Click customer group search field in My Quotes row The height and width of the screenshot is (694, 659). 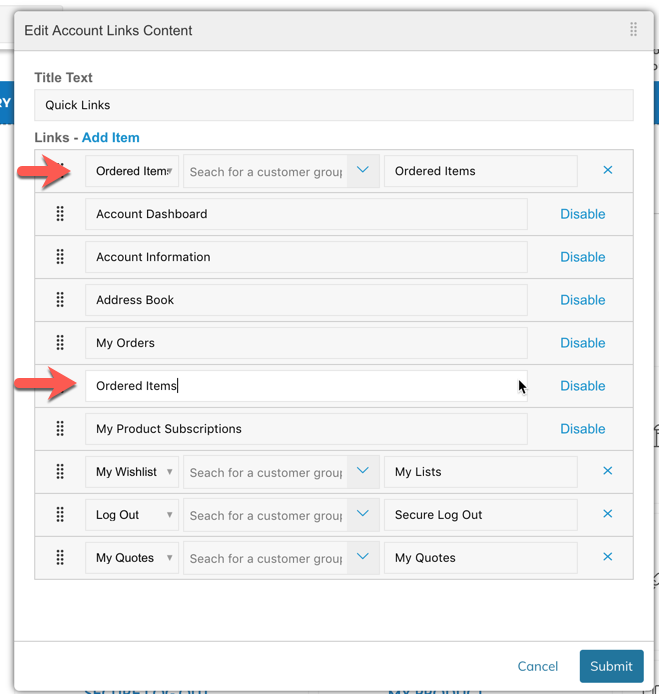266,558
